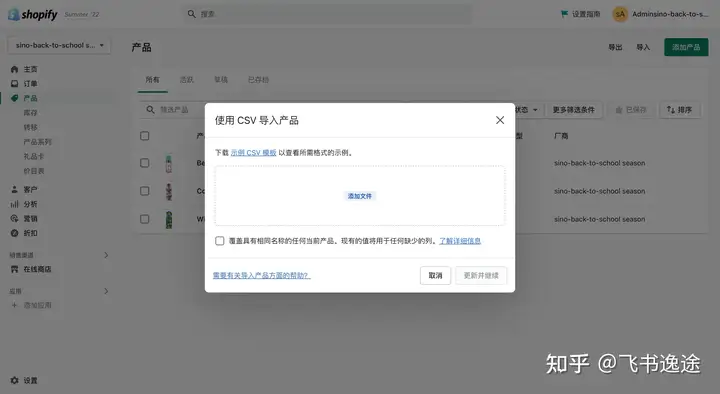Click the first product thumbnail

tap(169, 163)
